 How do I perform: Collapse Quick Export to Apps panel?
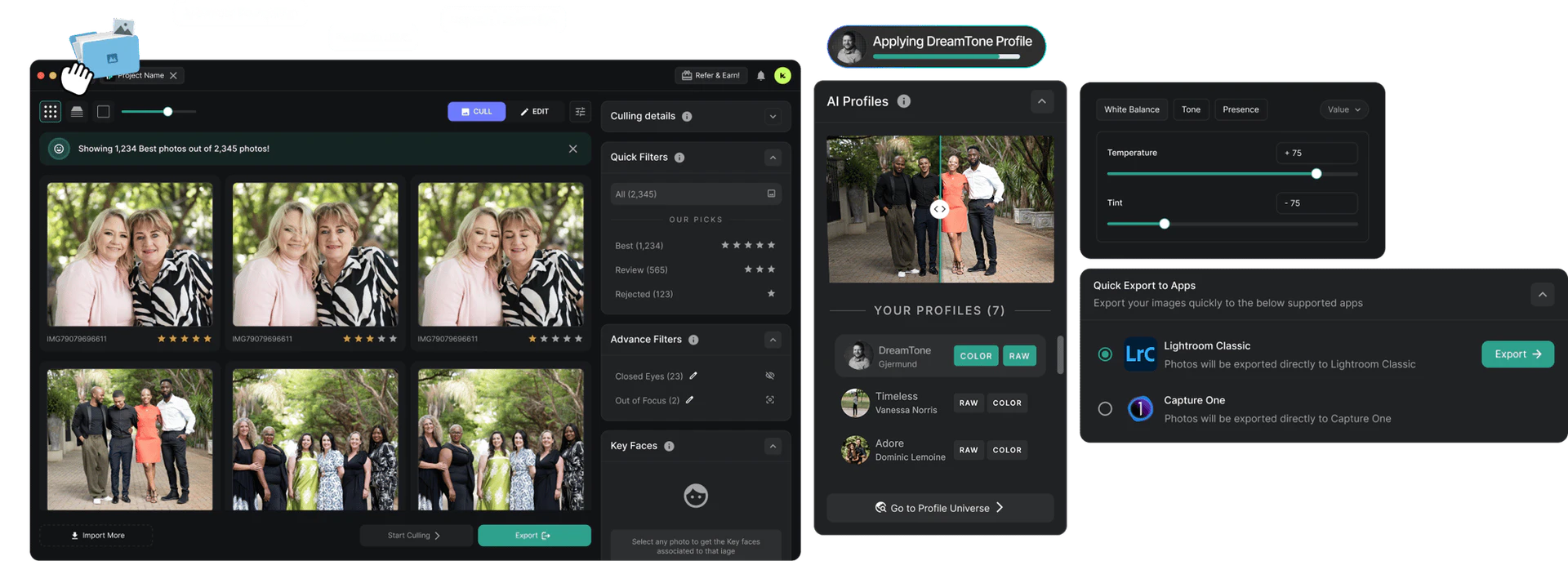tap(1542, 294)
